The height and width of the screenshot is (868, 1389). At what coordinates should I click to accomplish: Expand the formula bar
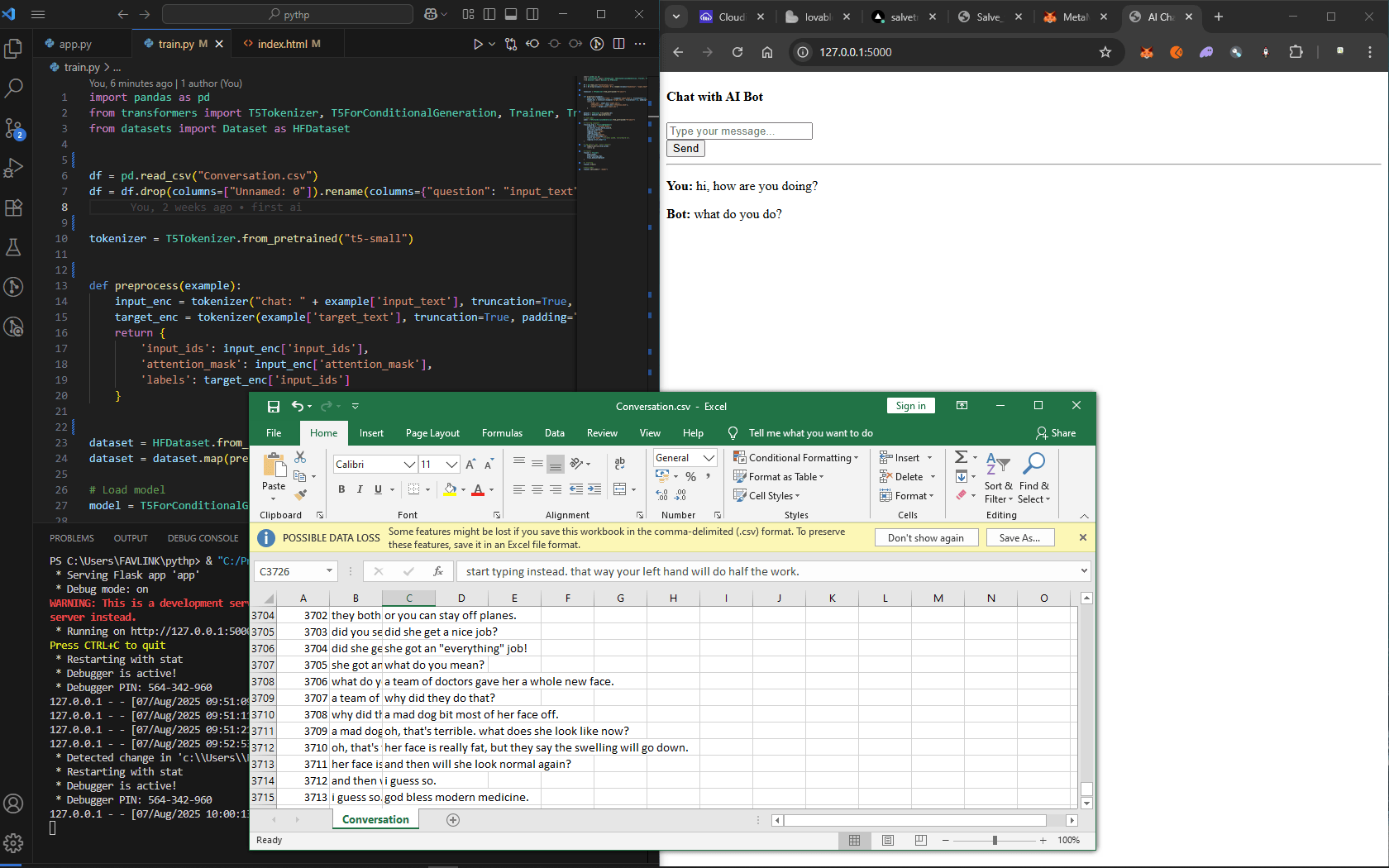1084,571
